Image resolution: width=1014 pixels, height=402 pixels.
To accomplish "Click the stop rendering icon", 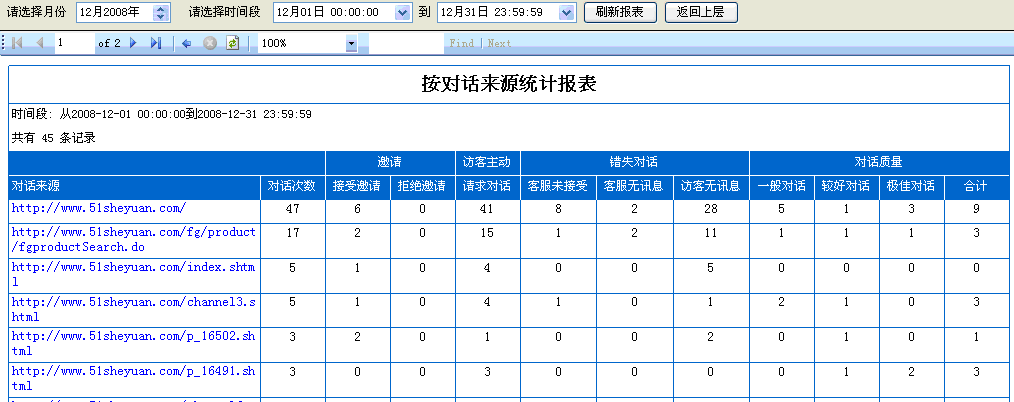I will (x=210, y=43).
